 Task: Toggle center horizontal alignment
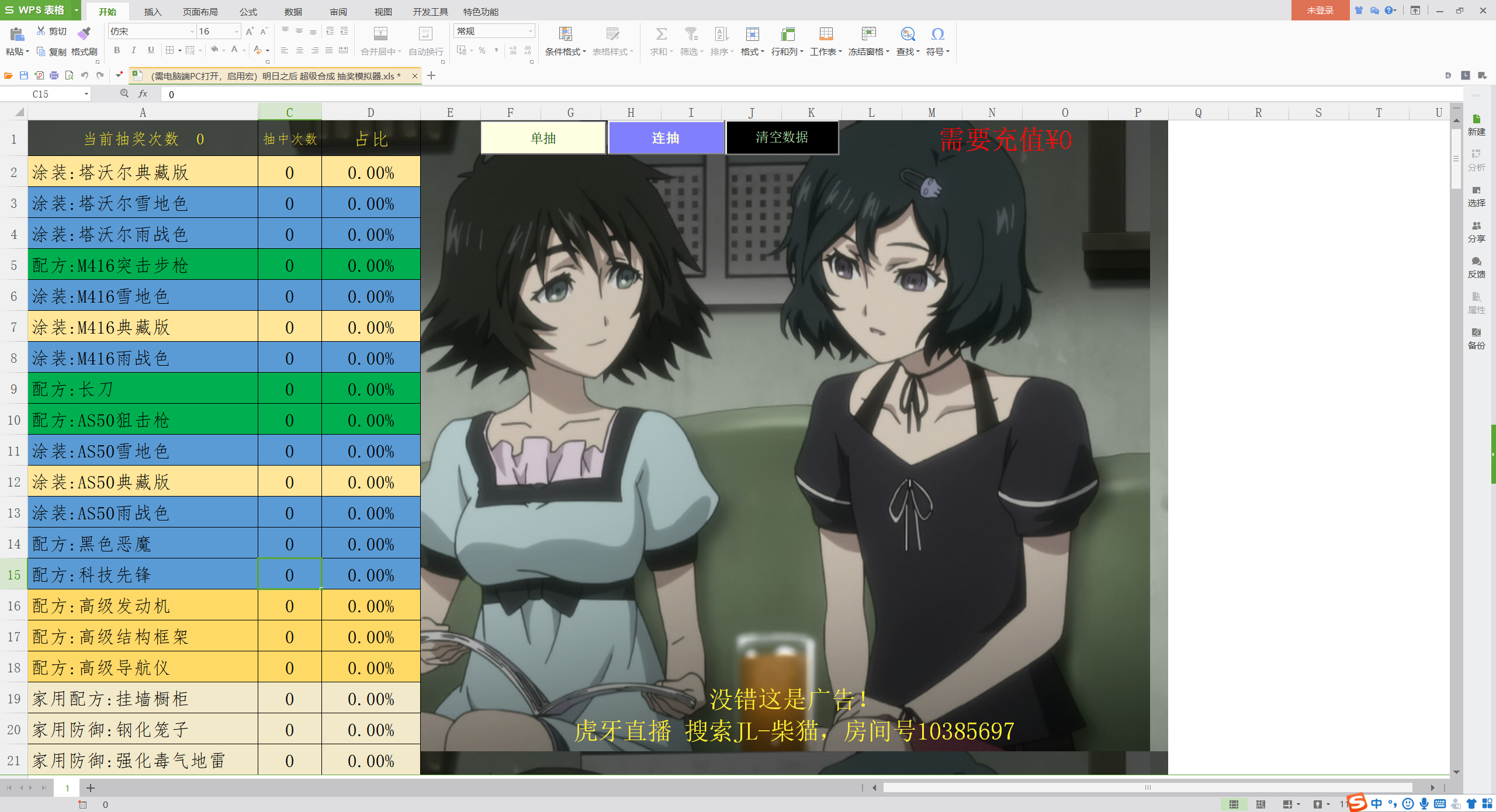pyautogui.click(x=299, y=51)
